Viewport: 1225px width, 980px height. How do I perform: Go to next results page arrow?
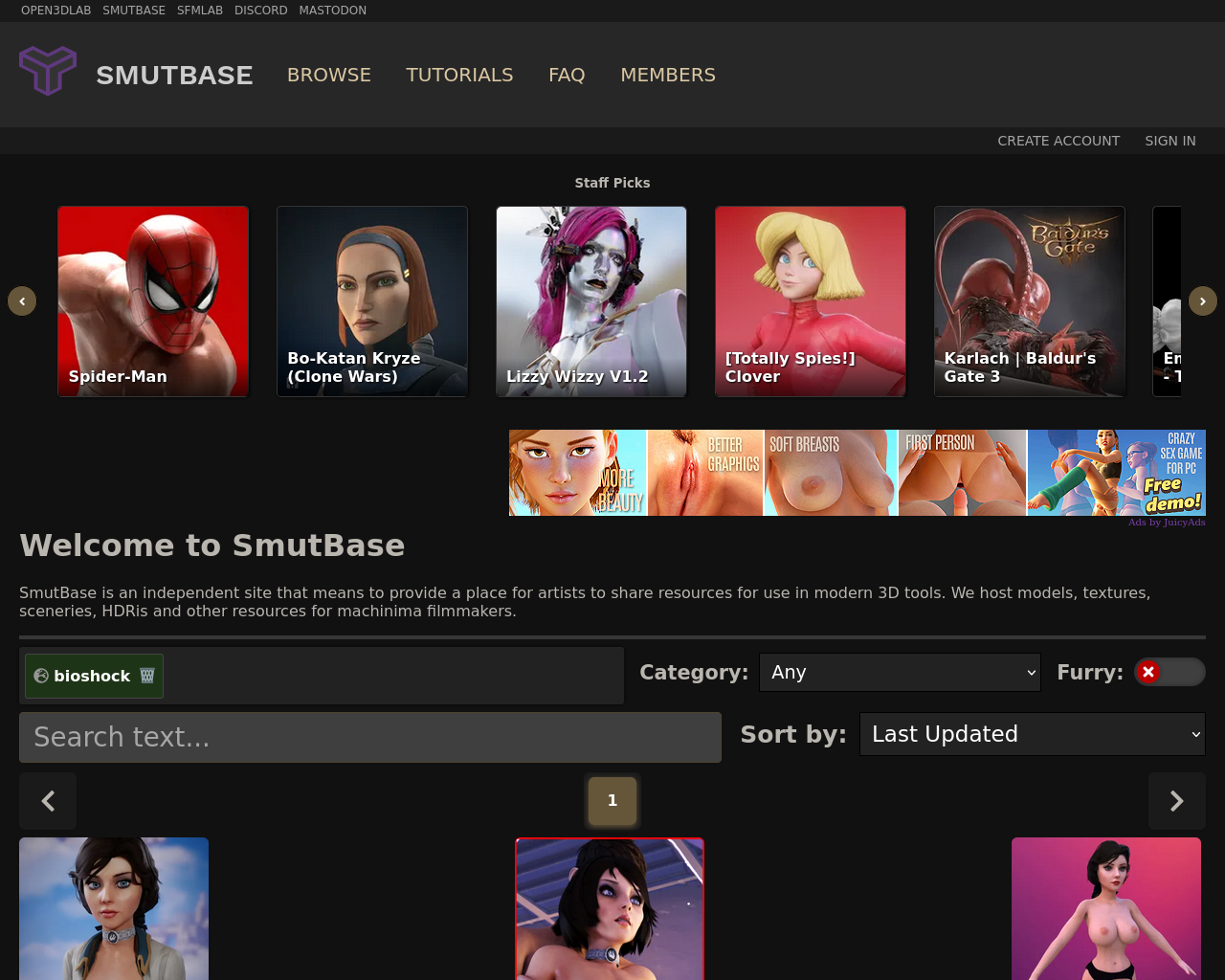pos(1177,801)
